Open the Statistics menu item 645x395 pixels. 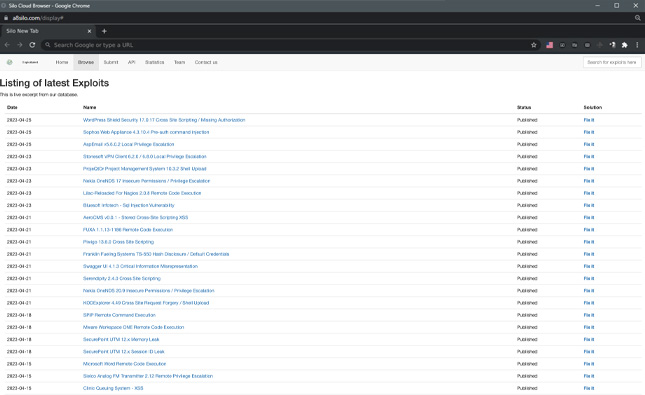click(155, 62)
